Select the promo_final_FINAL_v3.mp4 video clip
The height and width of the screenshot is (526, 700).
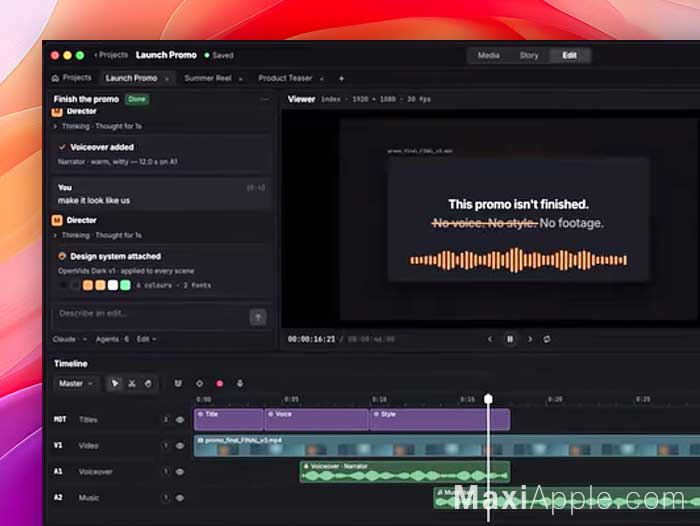click(446, 446)
